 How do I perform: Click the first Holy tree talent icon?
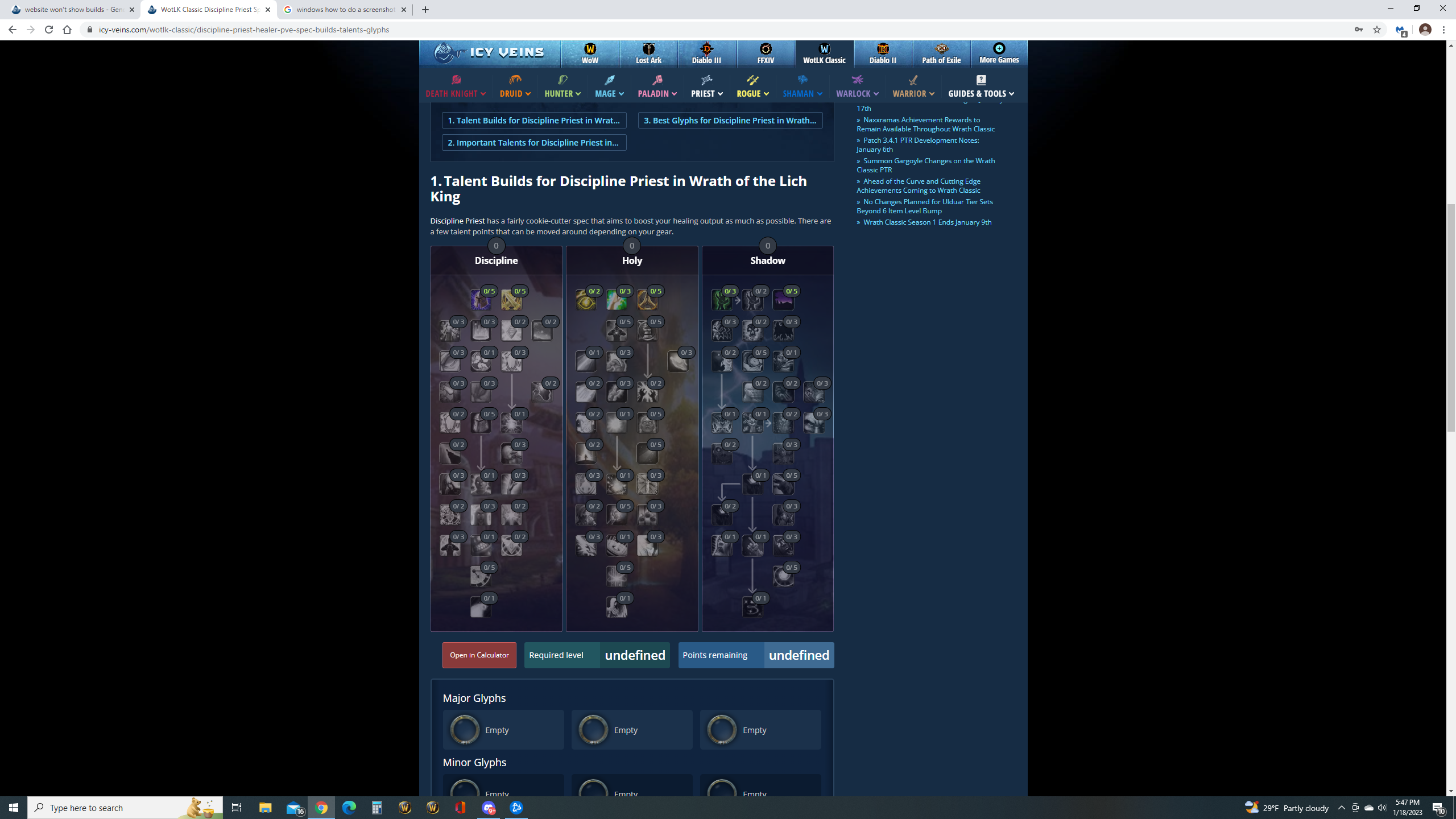(586, 300)
